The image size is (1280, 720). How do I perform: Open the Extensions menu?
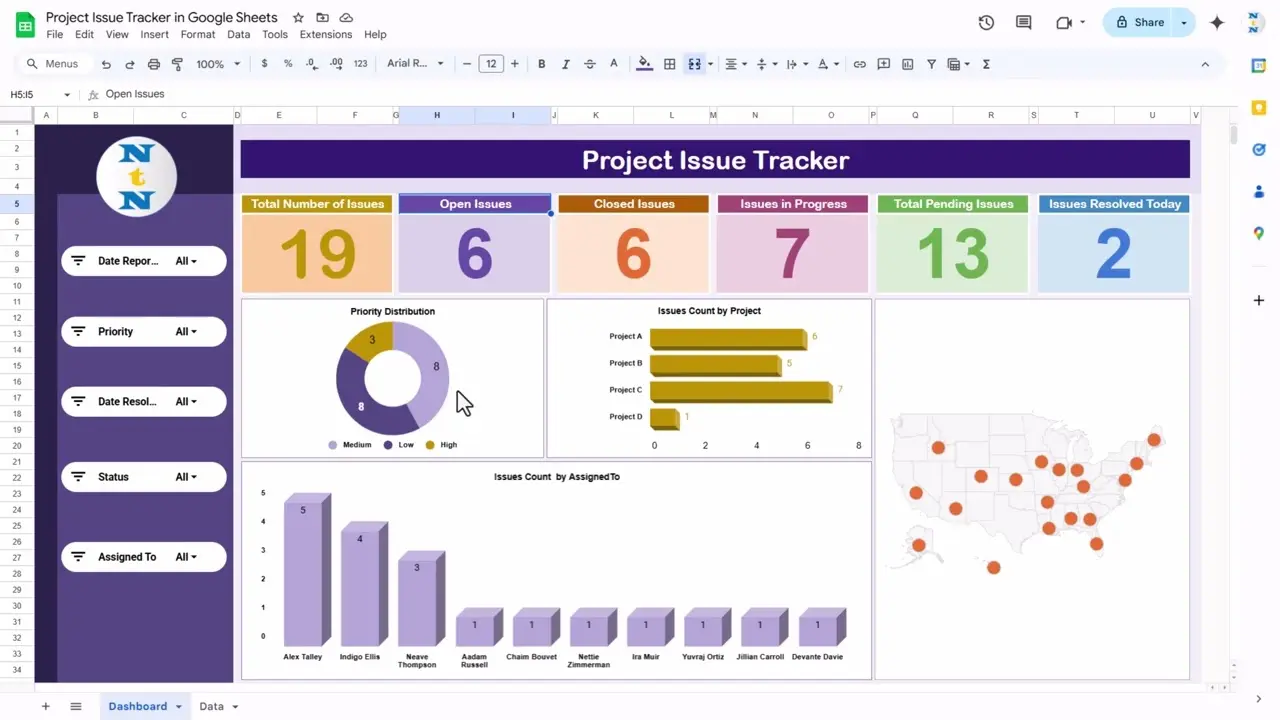click(326, 34)
